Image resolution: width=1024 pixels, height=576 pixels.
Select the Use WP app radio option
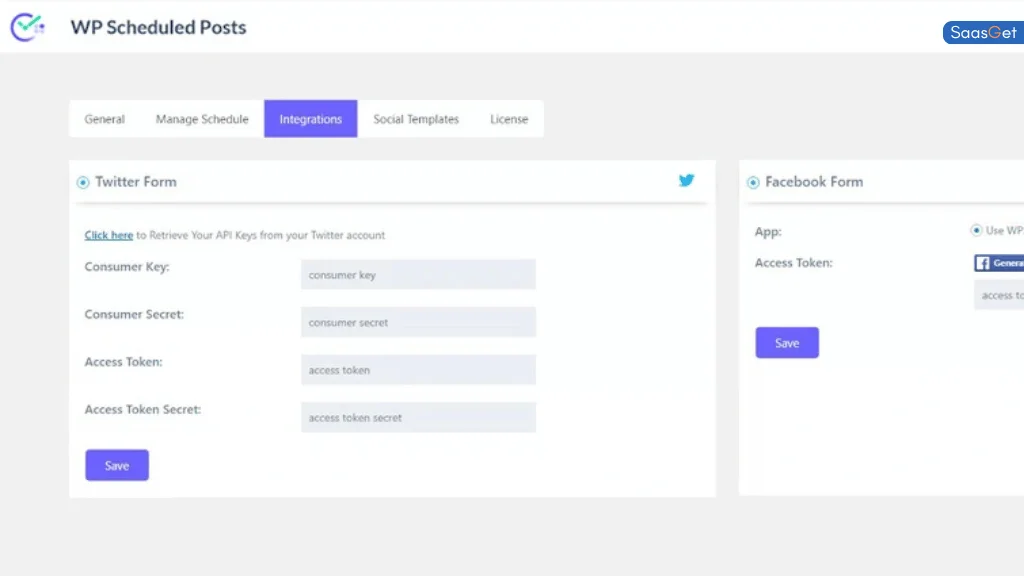[x=976, y=231]
